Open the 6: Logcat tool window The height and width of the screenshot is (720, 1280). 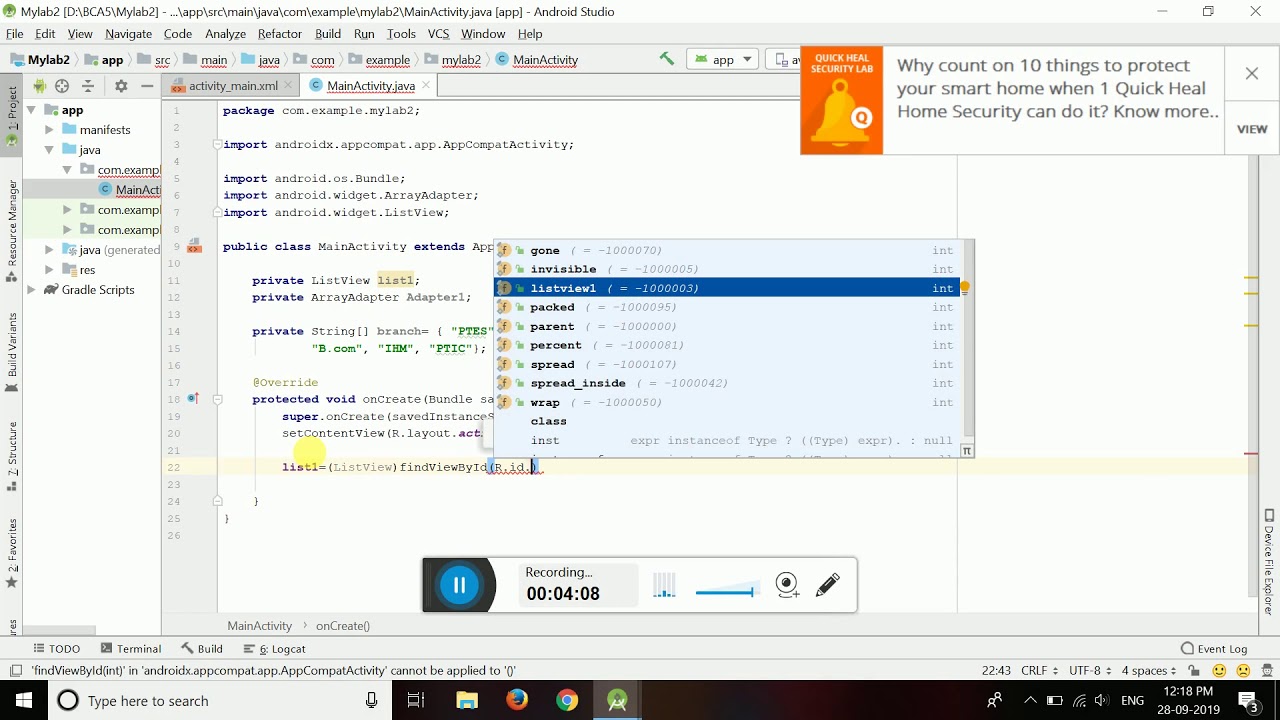tap(274, 649)
